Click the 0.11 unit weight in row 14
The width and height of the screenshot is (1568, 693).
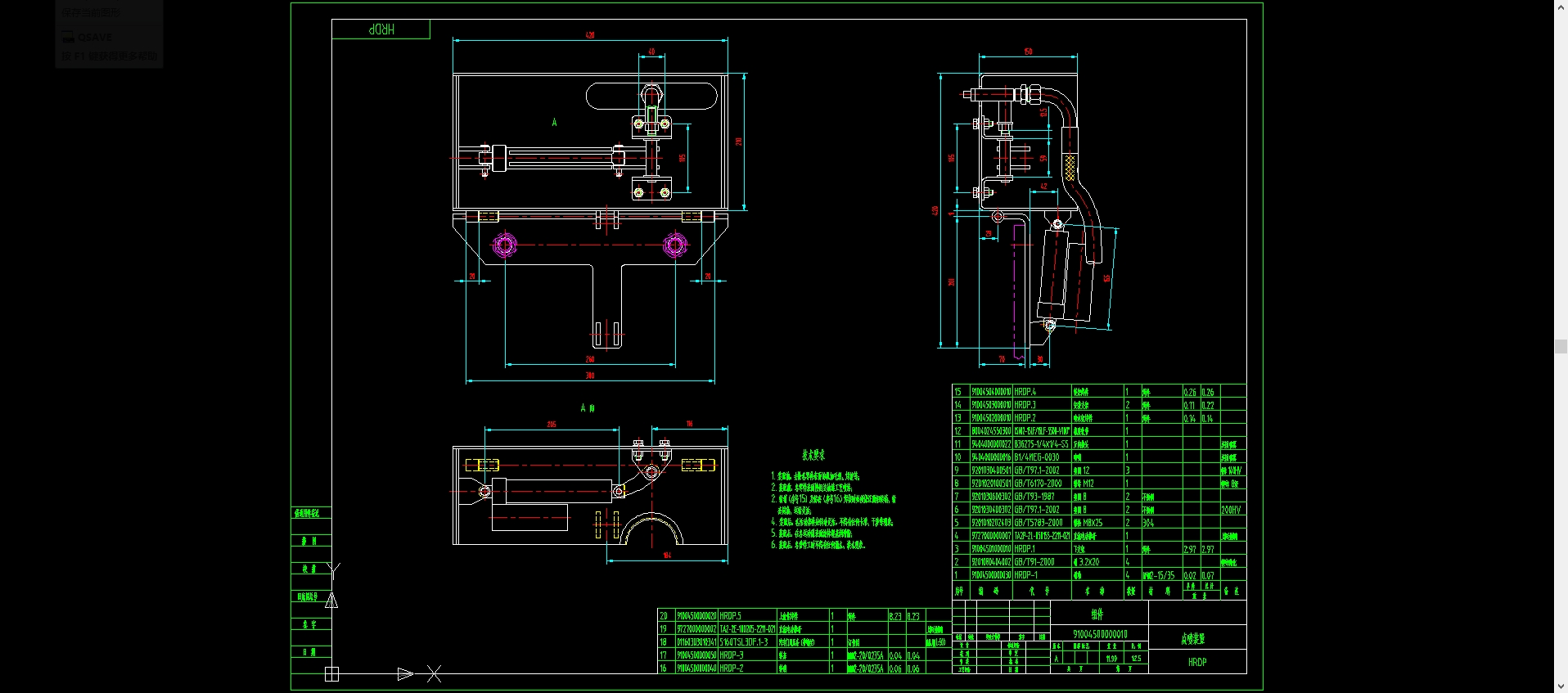pyautogui.click(x=1190, y=405)
